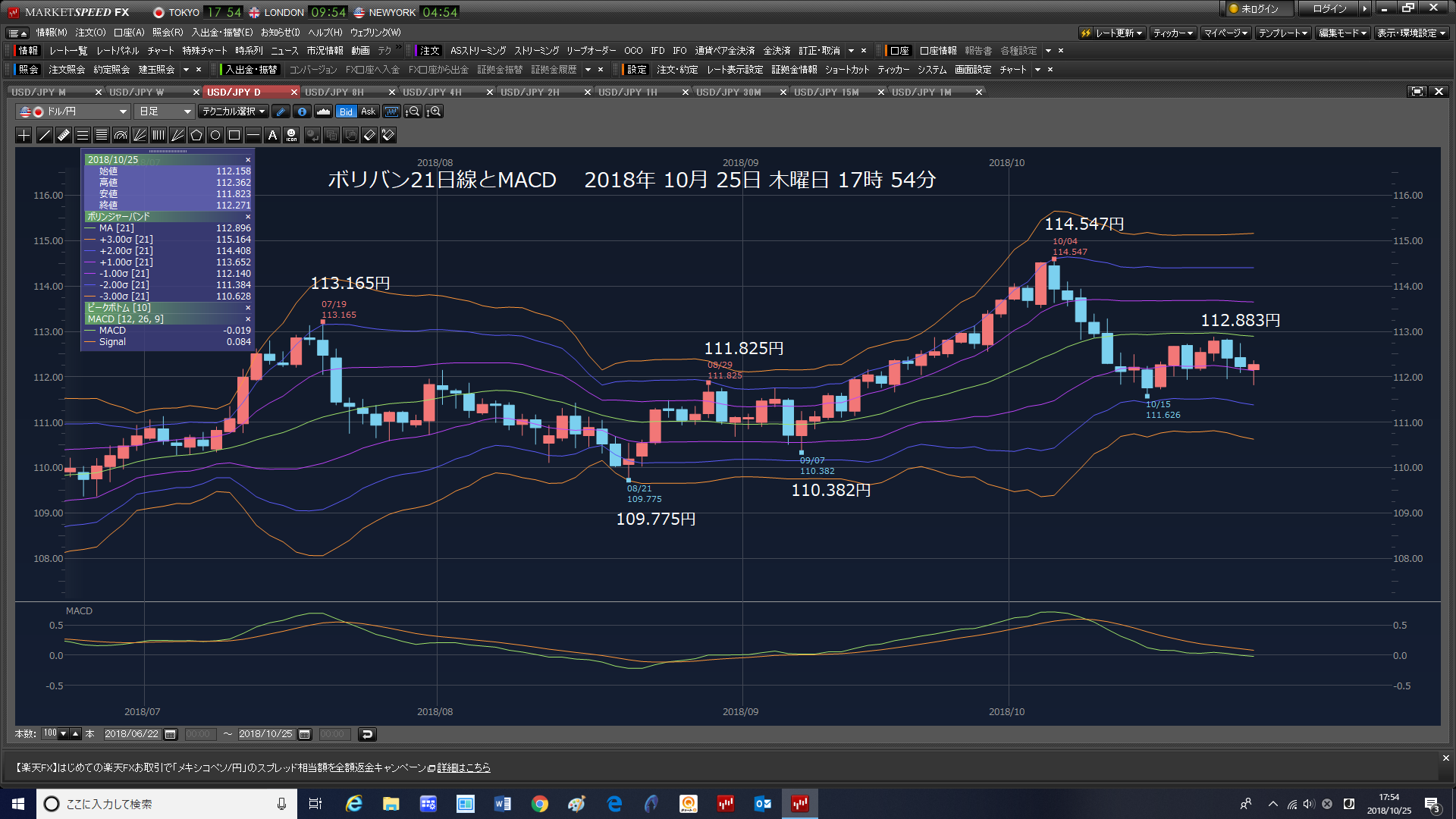The width and height of the screenshot is (1456, 819).
Task: Open the 照会(R) menu
Action: 168,33
